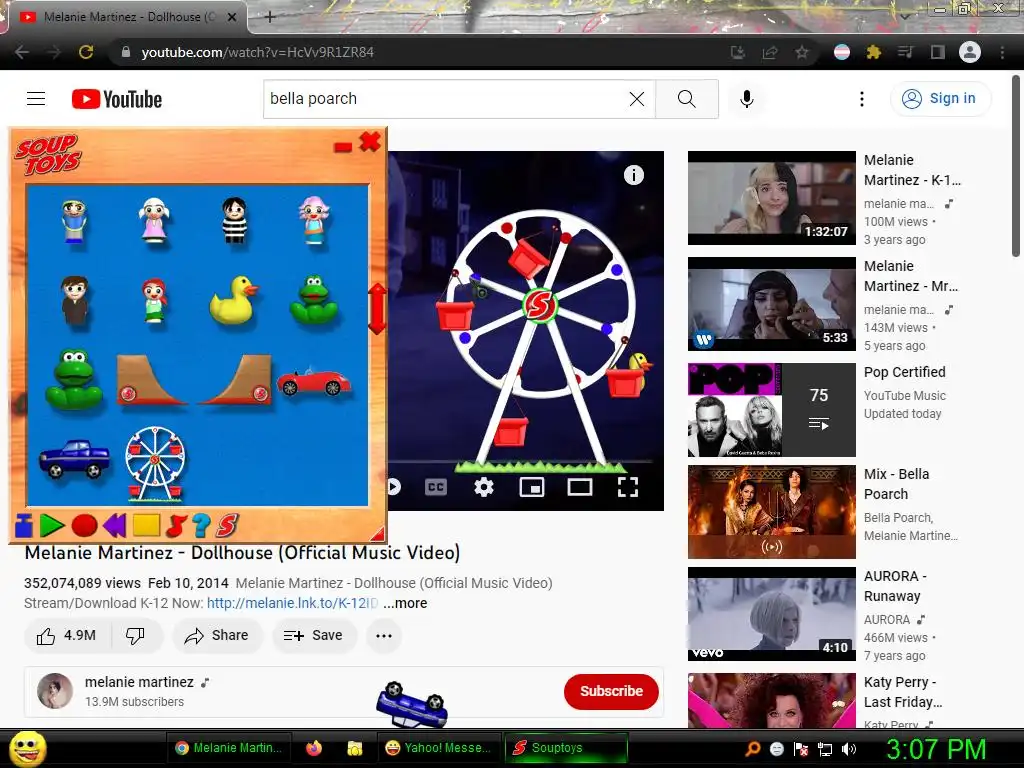Click the red music note icon in Soup Toys
This screenshot has height=768, width=1024.
point(176,525)
